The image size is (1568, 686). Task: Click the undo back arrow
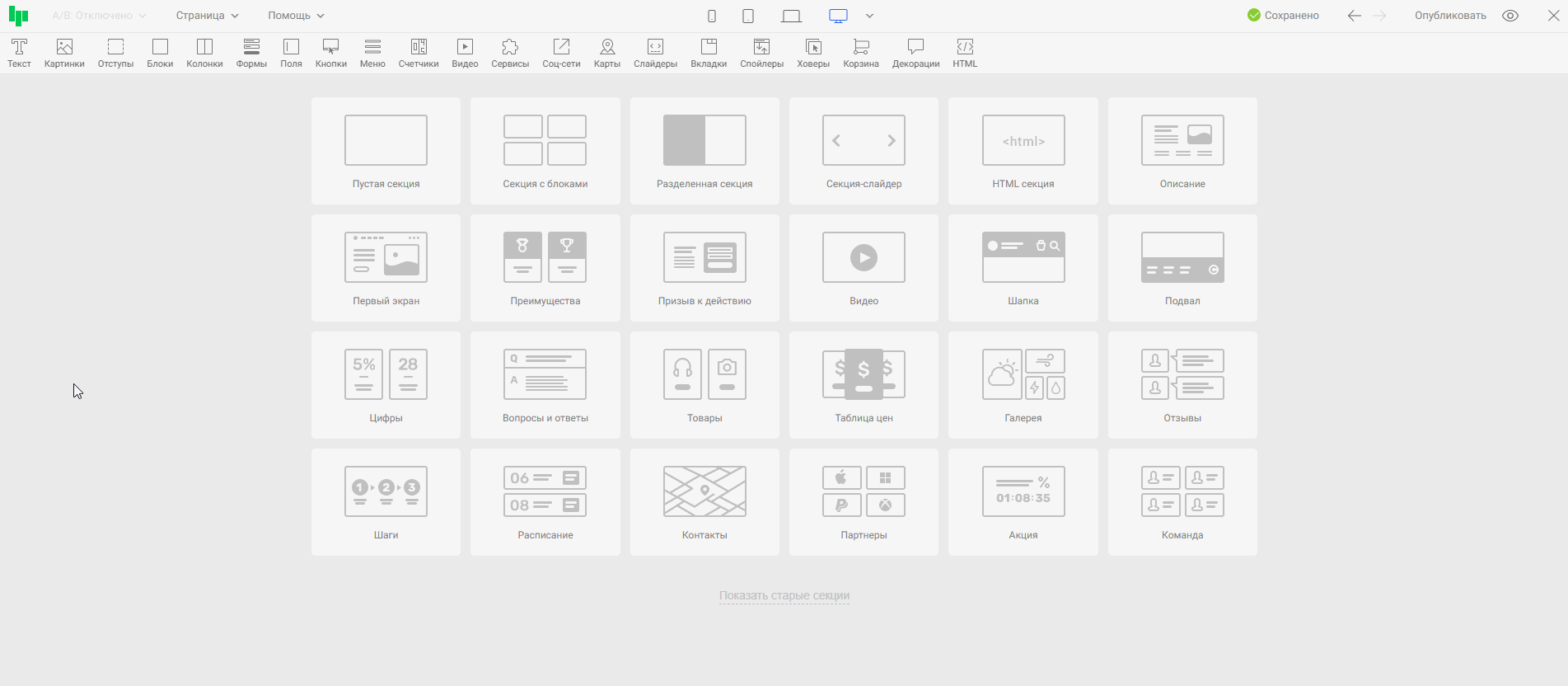(x=1354, y=16)
